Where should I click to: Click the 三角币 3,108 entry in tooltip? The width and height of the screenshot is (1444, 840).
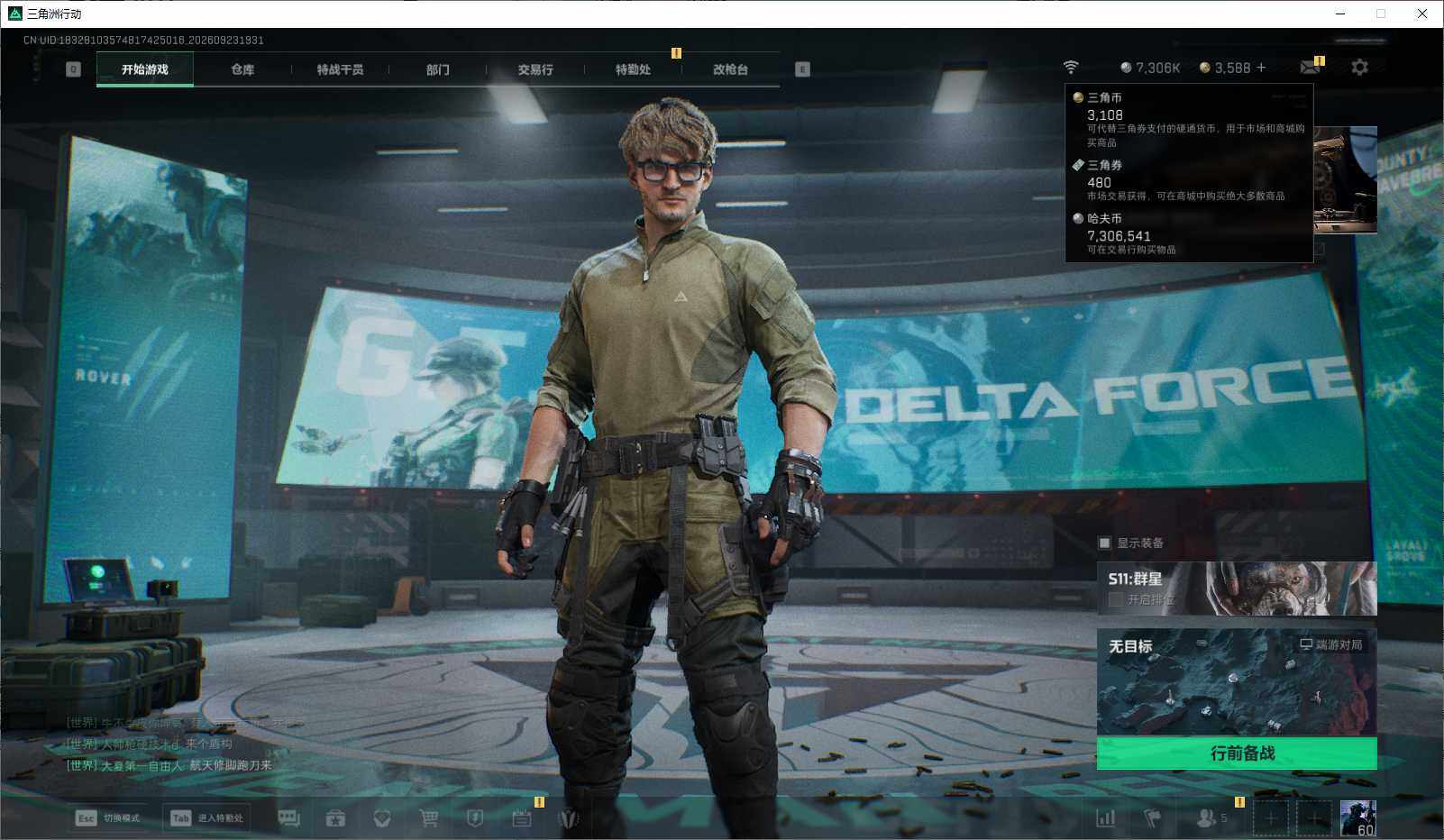pyautogui.click(x=1189, y=120)
